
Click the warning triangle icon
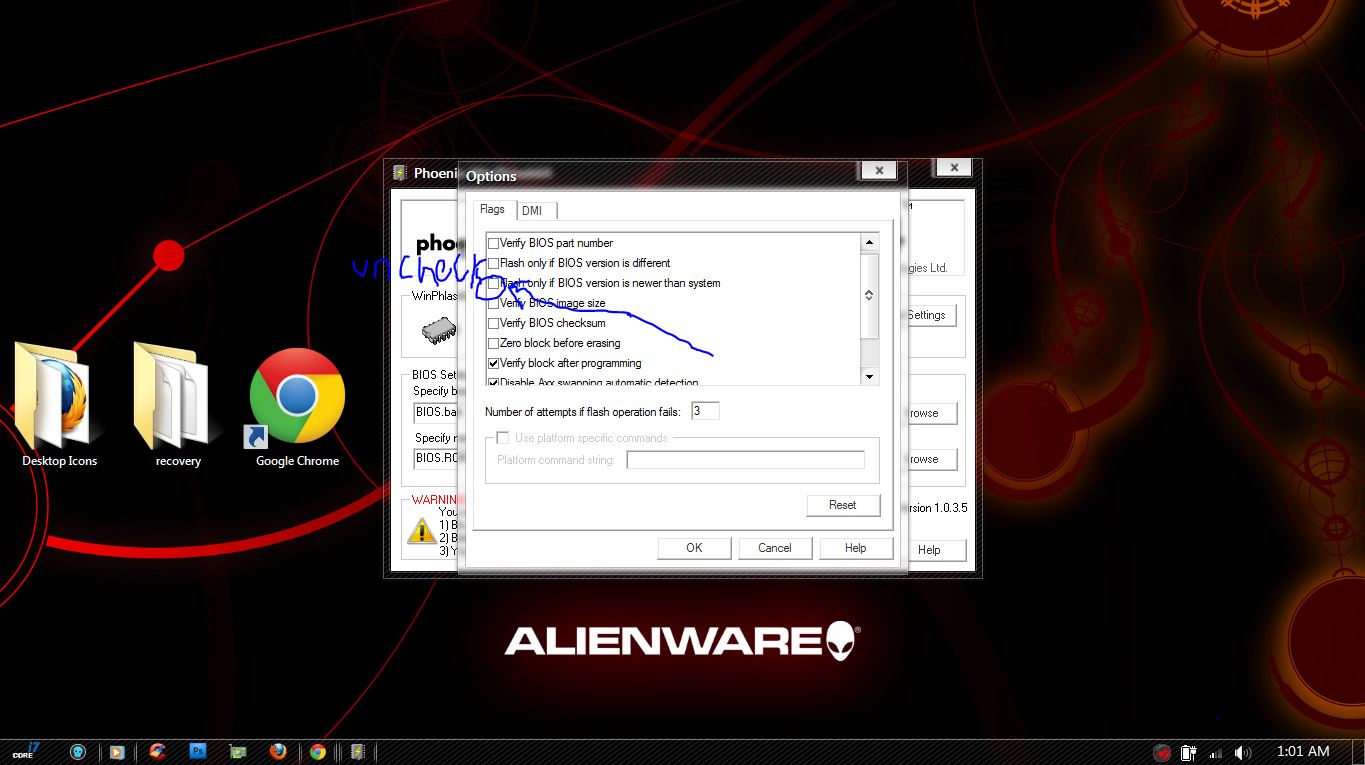tap(421, 530)
